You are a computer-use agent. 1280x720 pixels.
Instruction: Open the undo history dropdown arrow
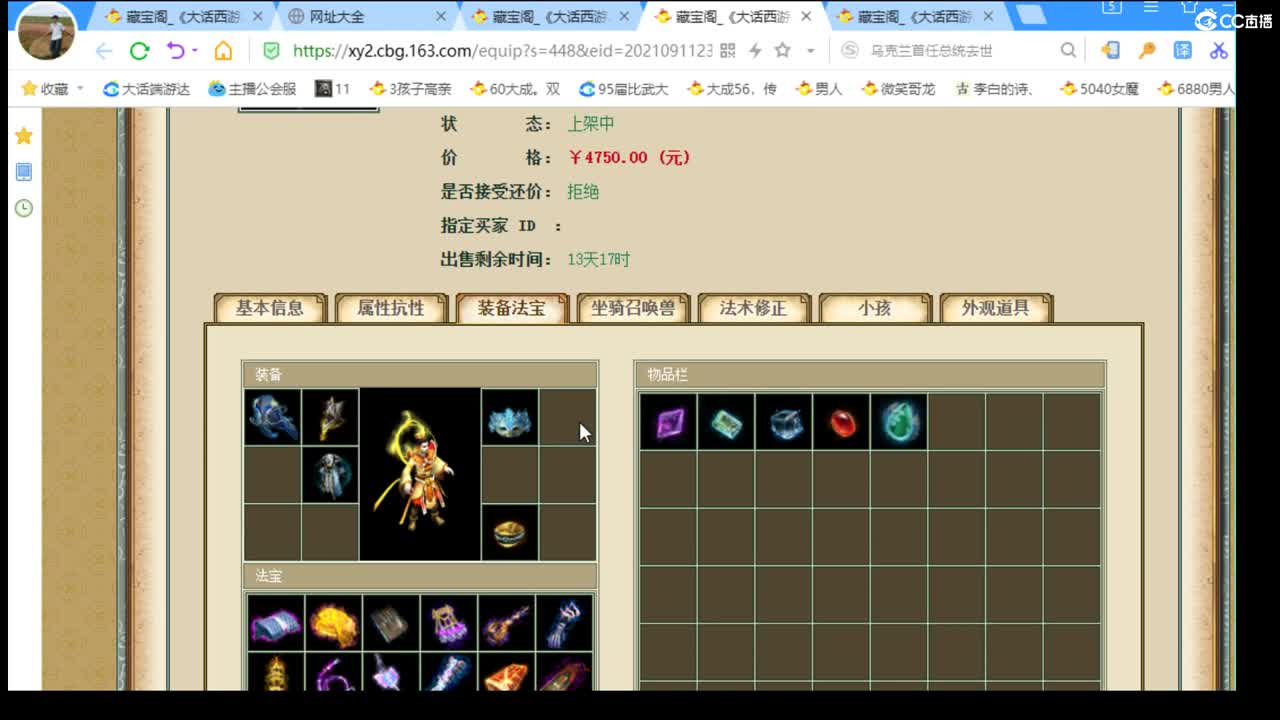(x=194, y=51)
